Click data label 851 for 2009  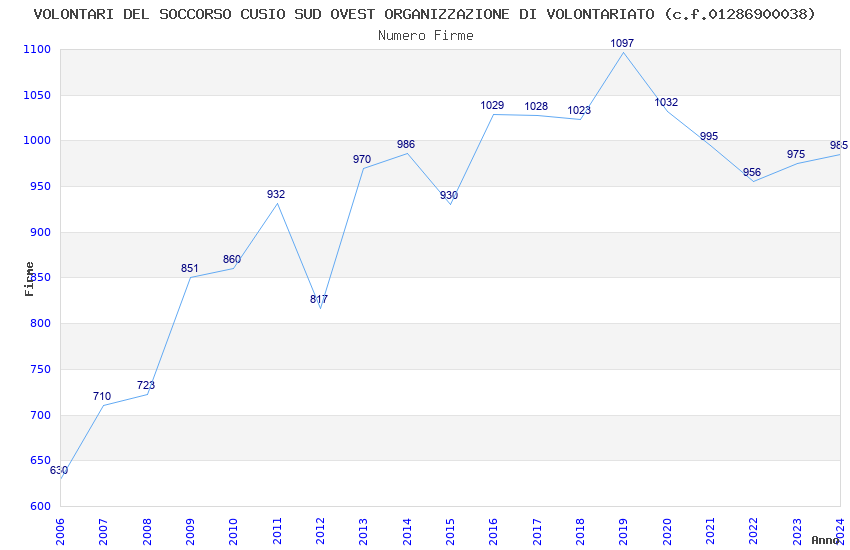pos(190,268)
